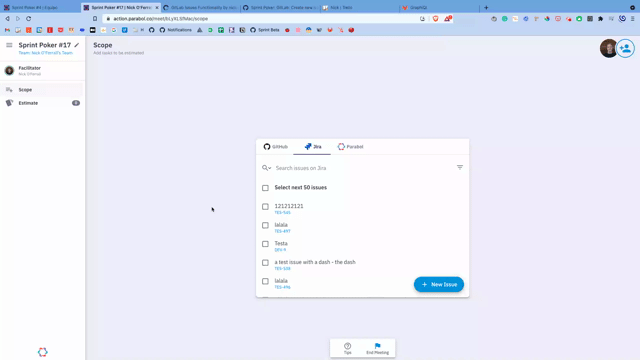640x360 pixels.
Task: Check the lalala TES-496 checkbox
Action: (265, 281)
